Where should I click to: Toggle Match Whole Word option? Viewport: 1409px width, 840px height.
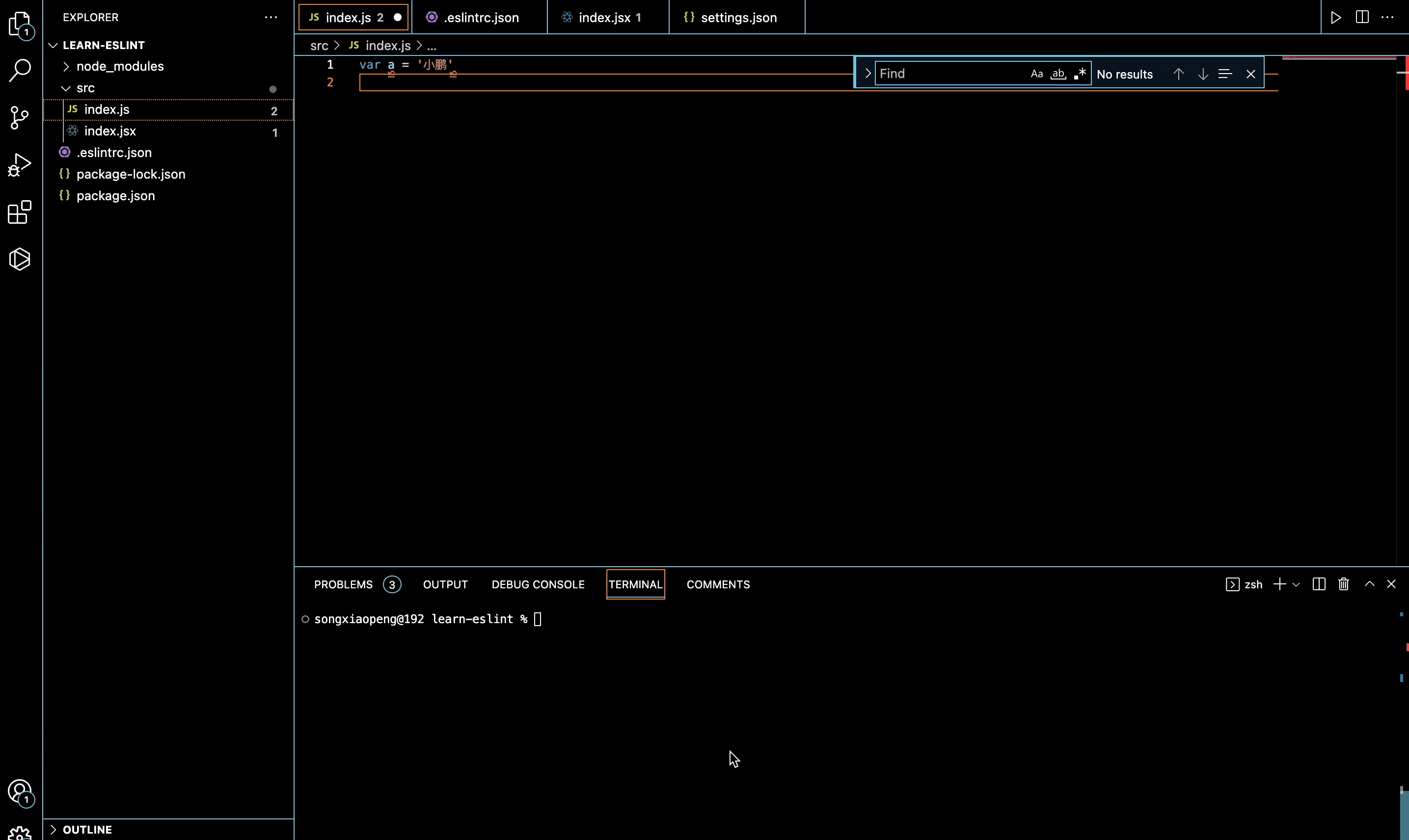1058,74
